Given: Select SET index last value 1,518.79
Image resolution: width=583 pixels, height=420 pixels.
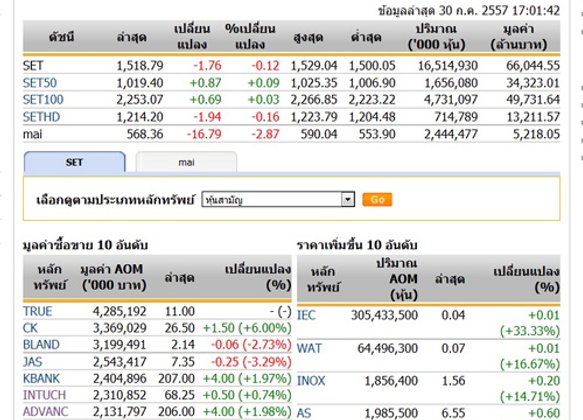Looking at the screenshot, I should [140, 66].
